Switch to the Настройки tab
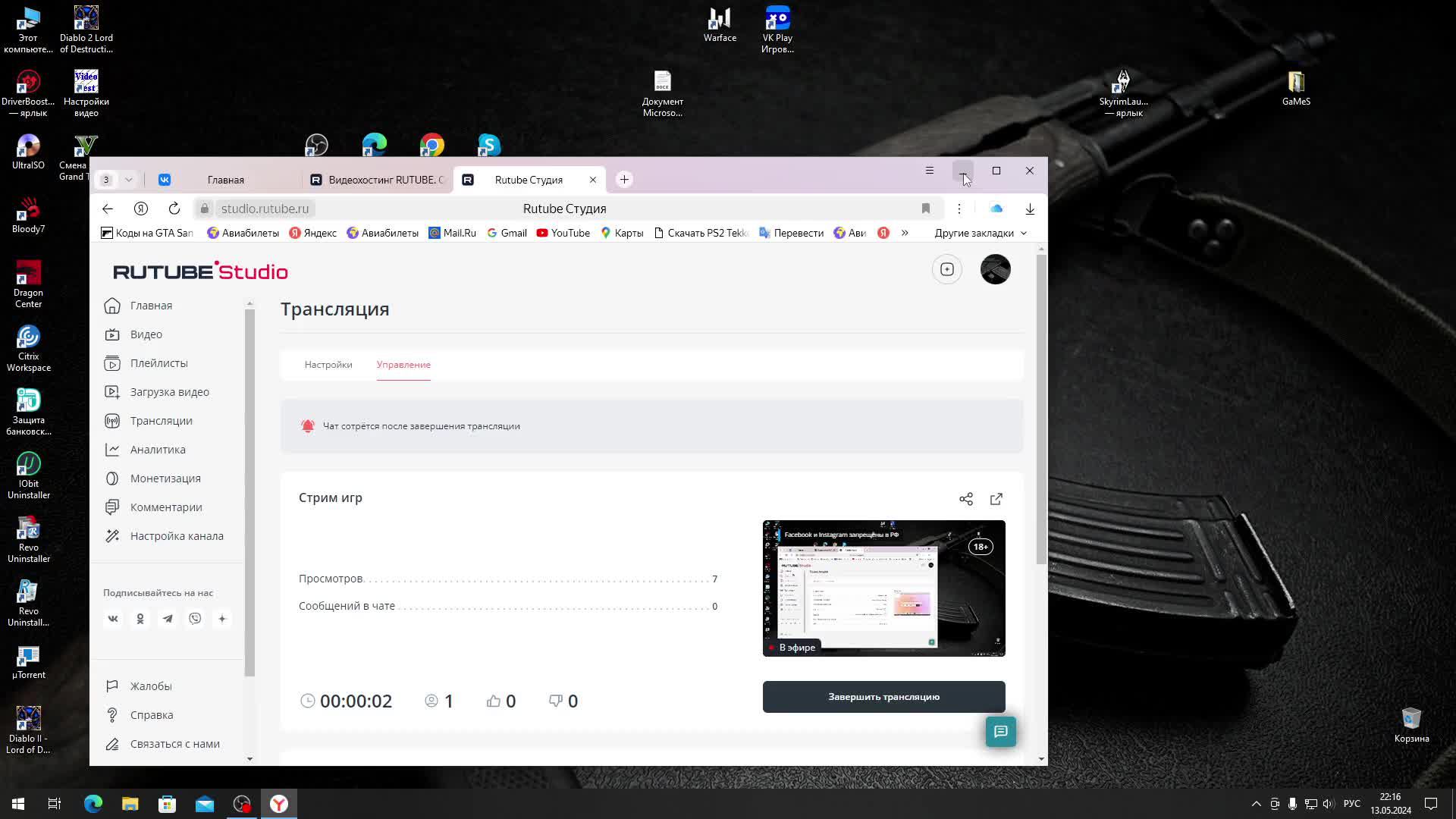 328,365
